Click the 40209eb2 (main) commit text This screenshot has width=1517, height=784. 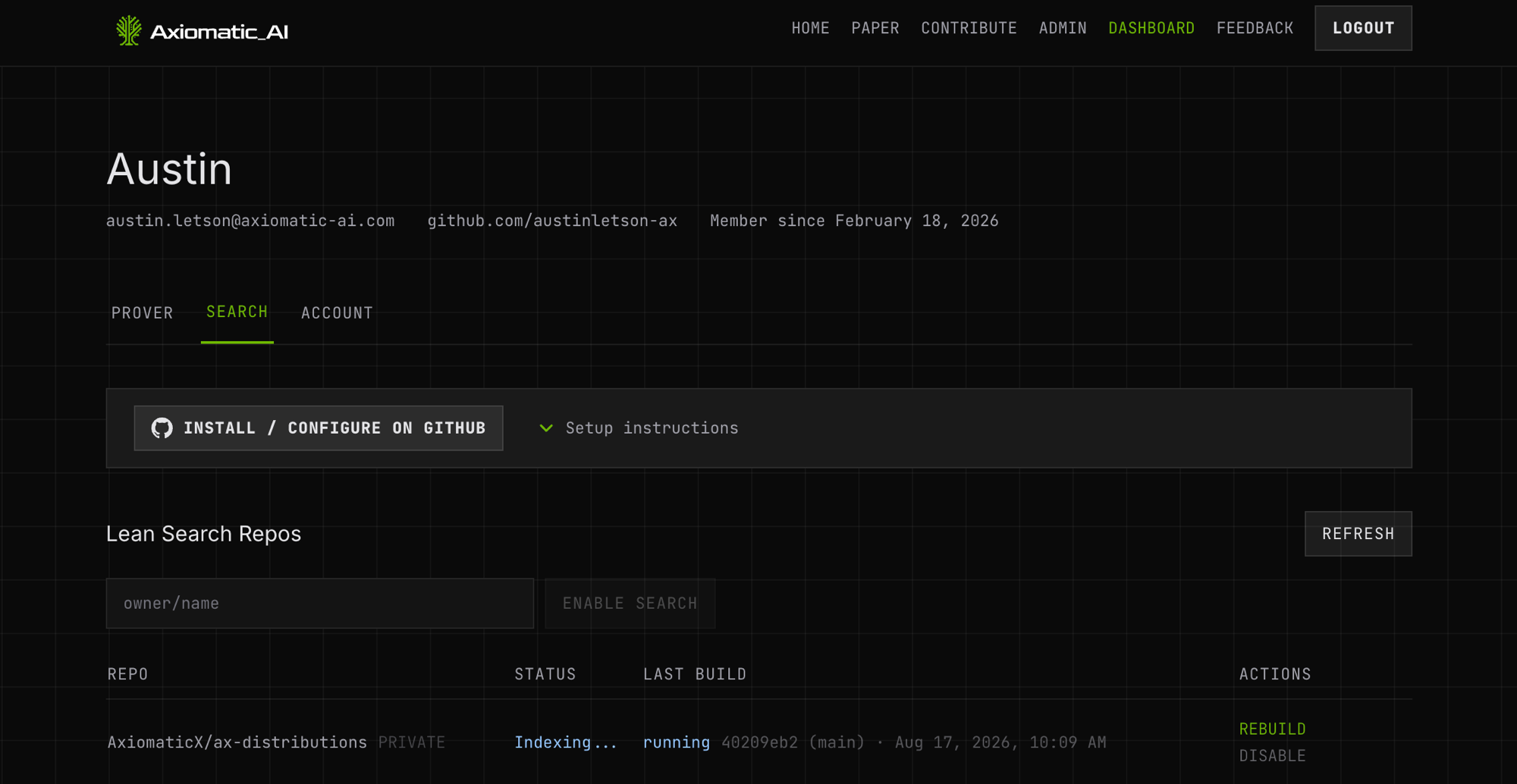pos(793,742)
